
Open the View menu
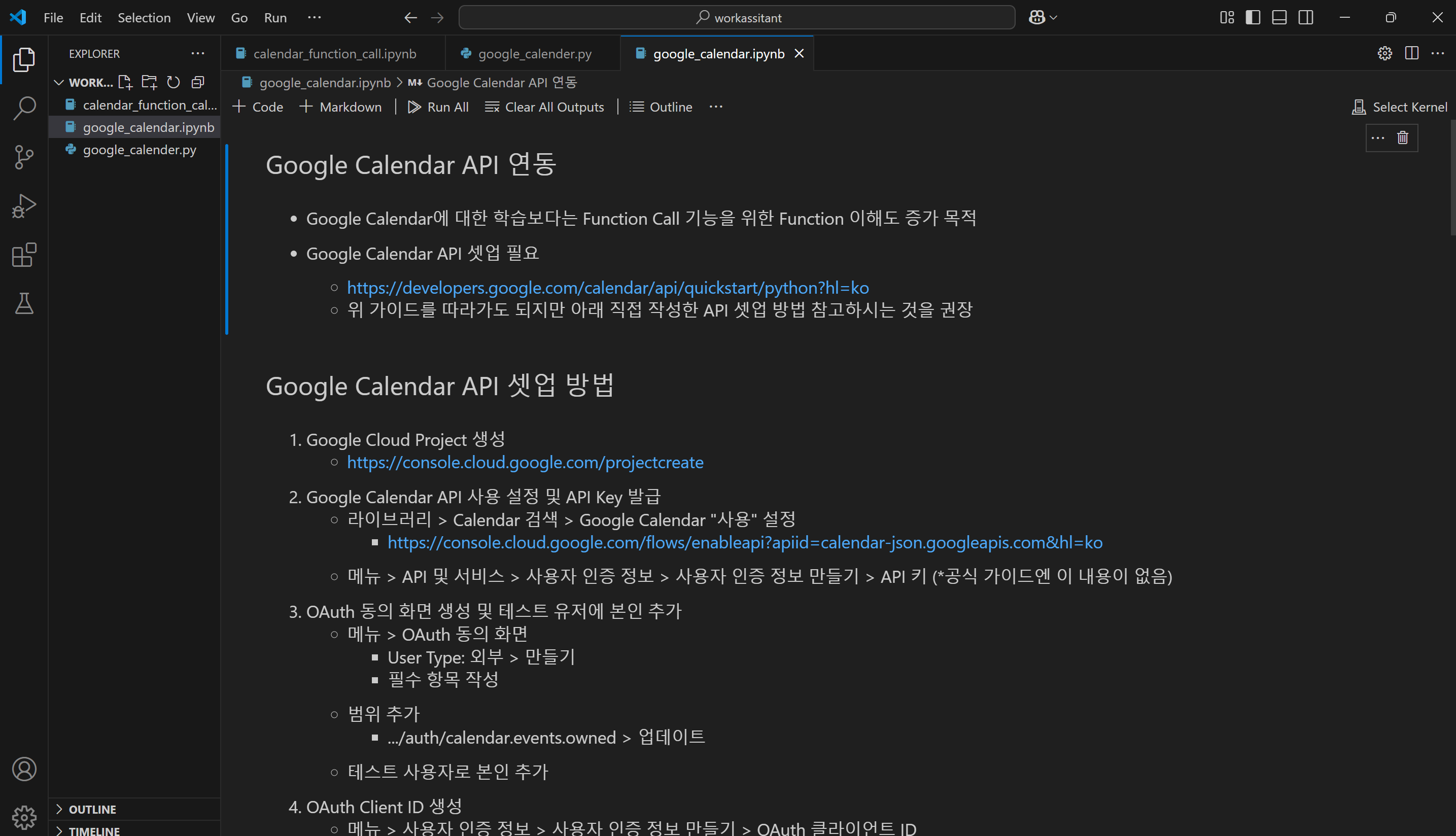200,18
